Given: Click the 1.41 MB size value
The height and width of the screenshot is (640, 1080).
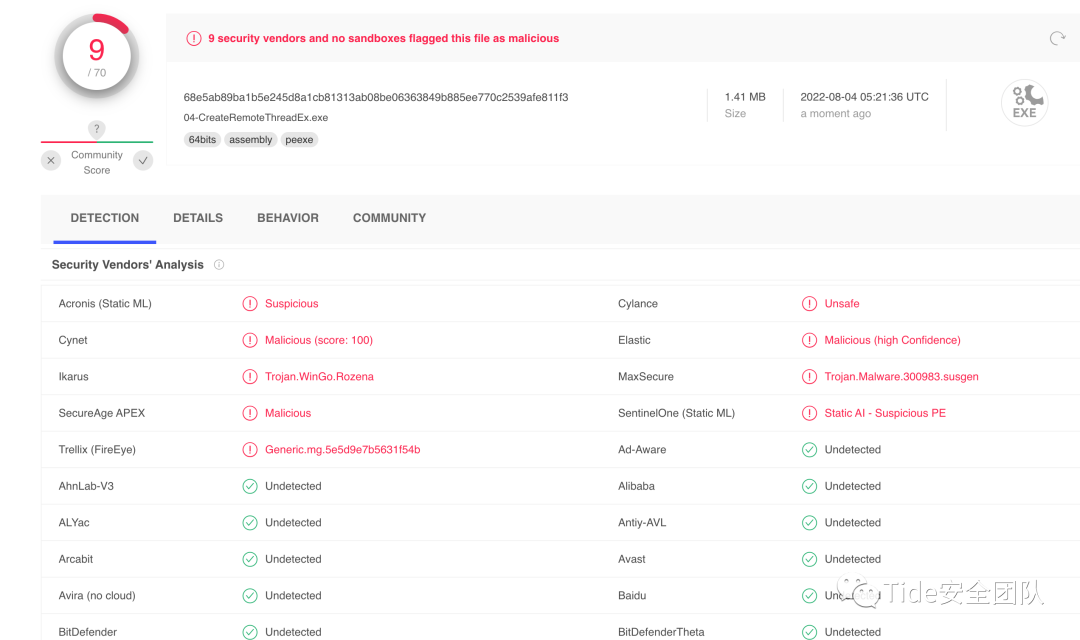Looking at the screenshot, I should 745,97.
